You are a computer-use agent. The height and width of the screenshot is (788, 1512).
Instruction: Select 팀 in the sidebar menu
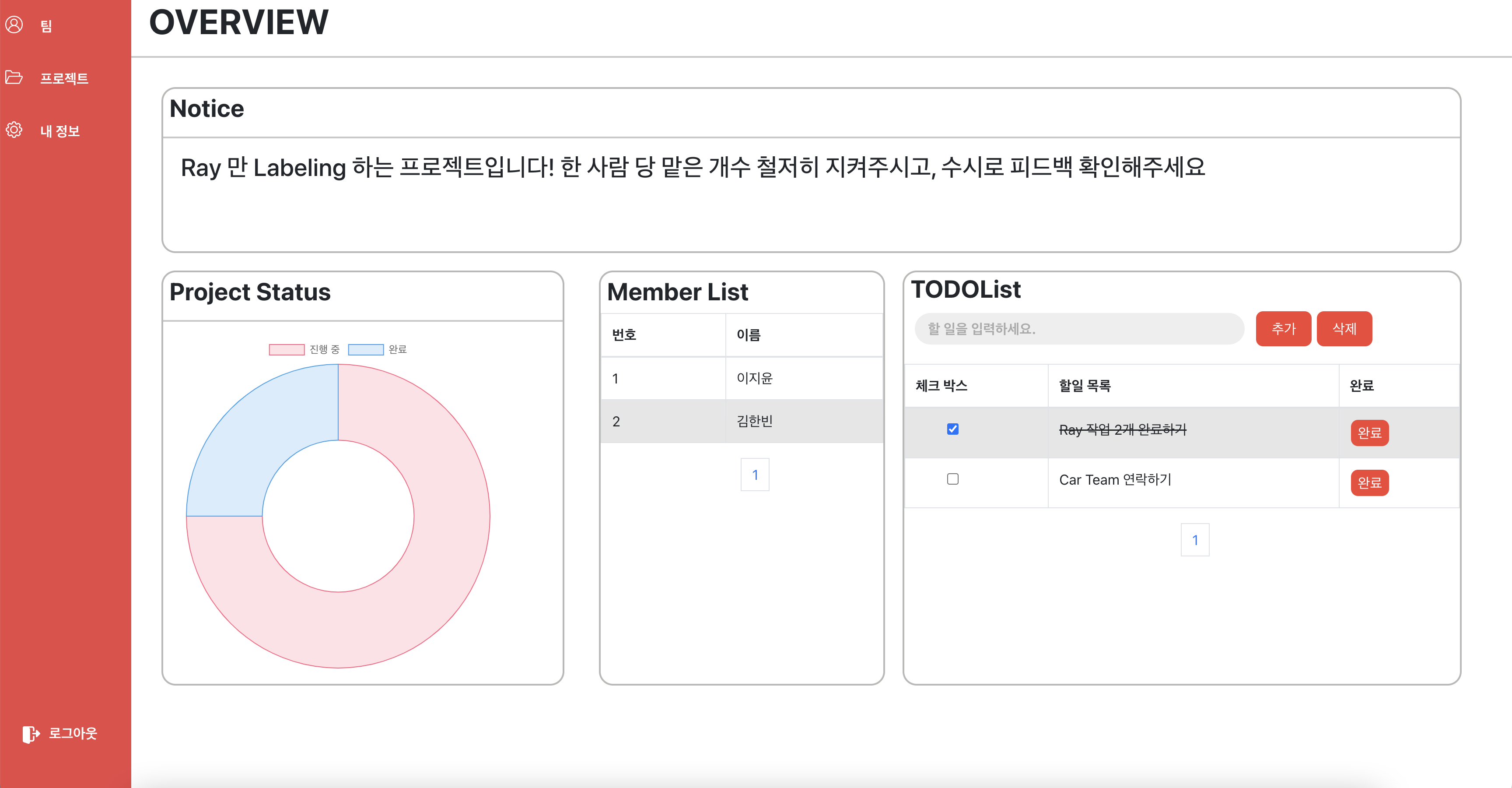pos(46,26)
